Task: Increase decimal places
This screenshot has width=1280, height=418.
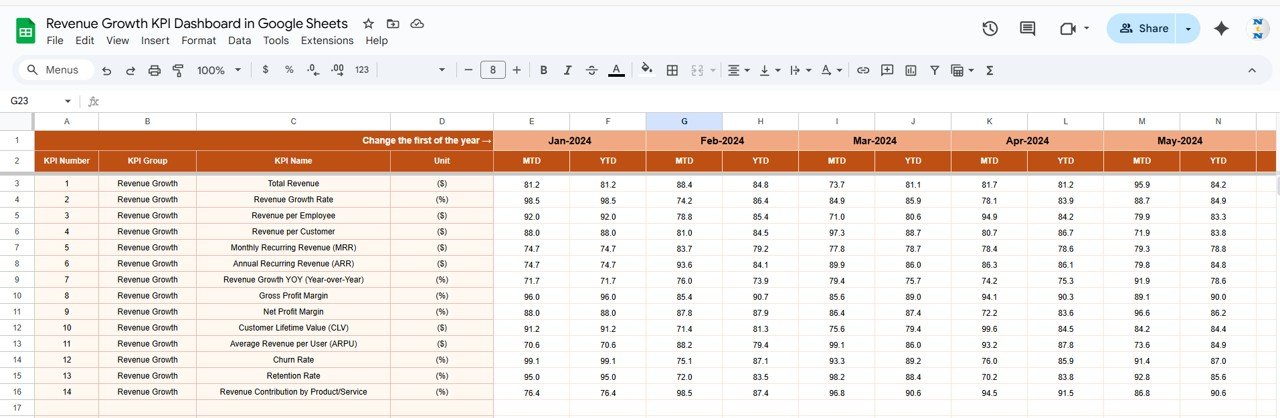Action: [x=337, y=70]
